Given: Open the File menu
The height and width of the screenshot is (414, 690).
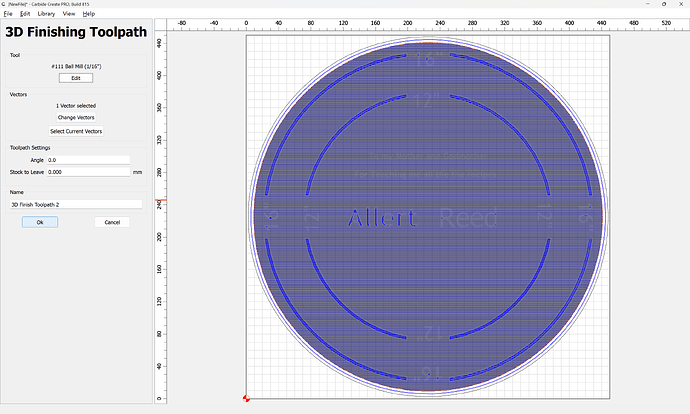Looking at the screenshot, I should pyautogui.click(x=8, y=14).
